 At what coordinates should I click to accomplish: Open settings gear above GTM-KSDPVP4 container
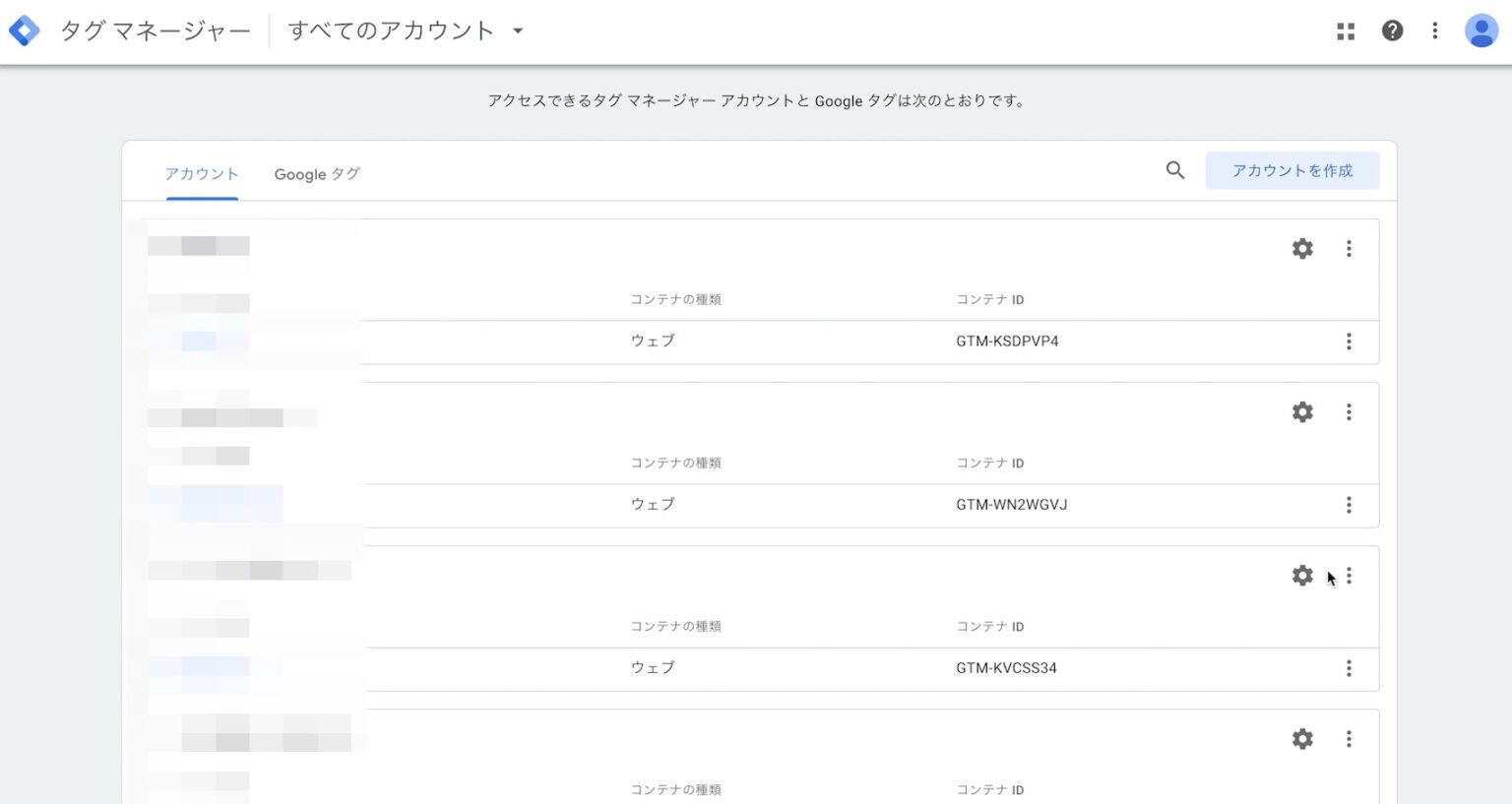(1302, 249)
